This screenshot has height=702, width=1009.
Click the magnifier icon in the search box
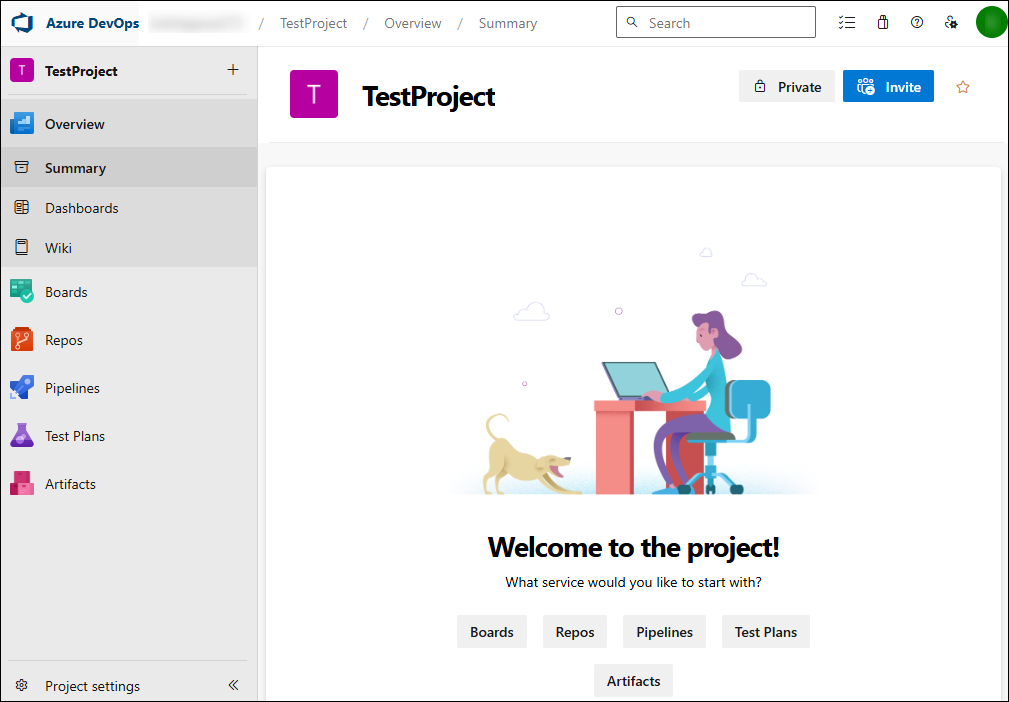click(x=632, y=23)
